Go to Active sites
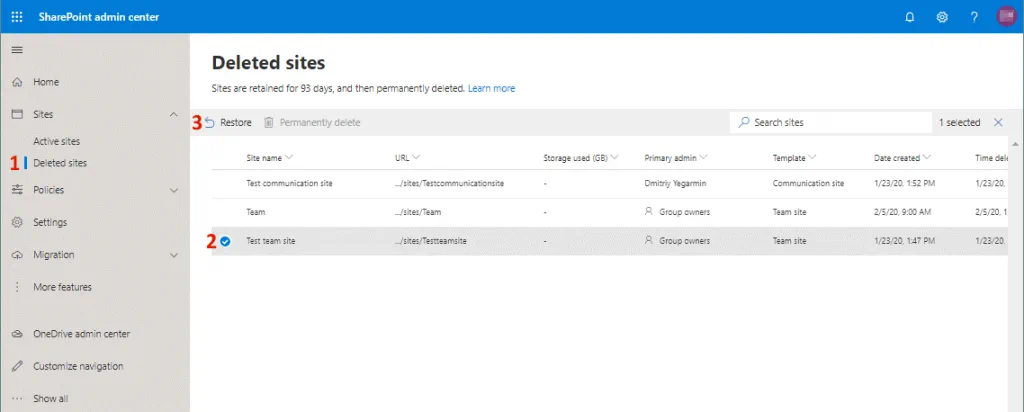The height and width of the screenshot is (412, 1024). coord(56,142)
